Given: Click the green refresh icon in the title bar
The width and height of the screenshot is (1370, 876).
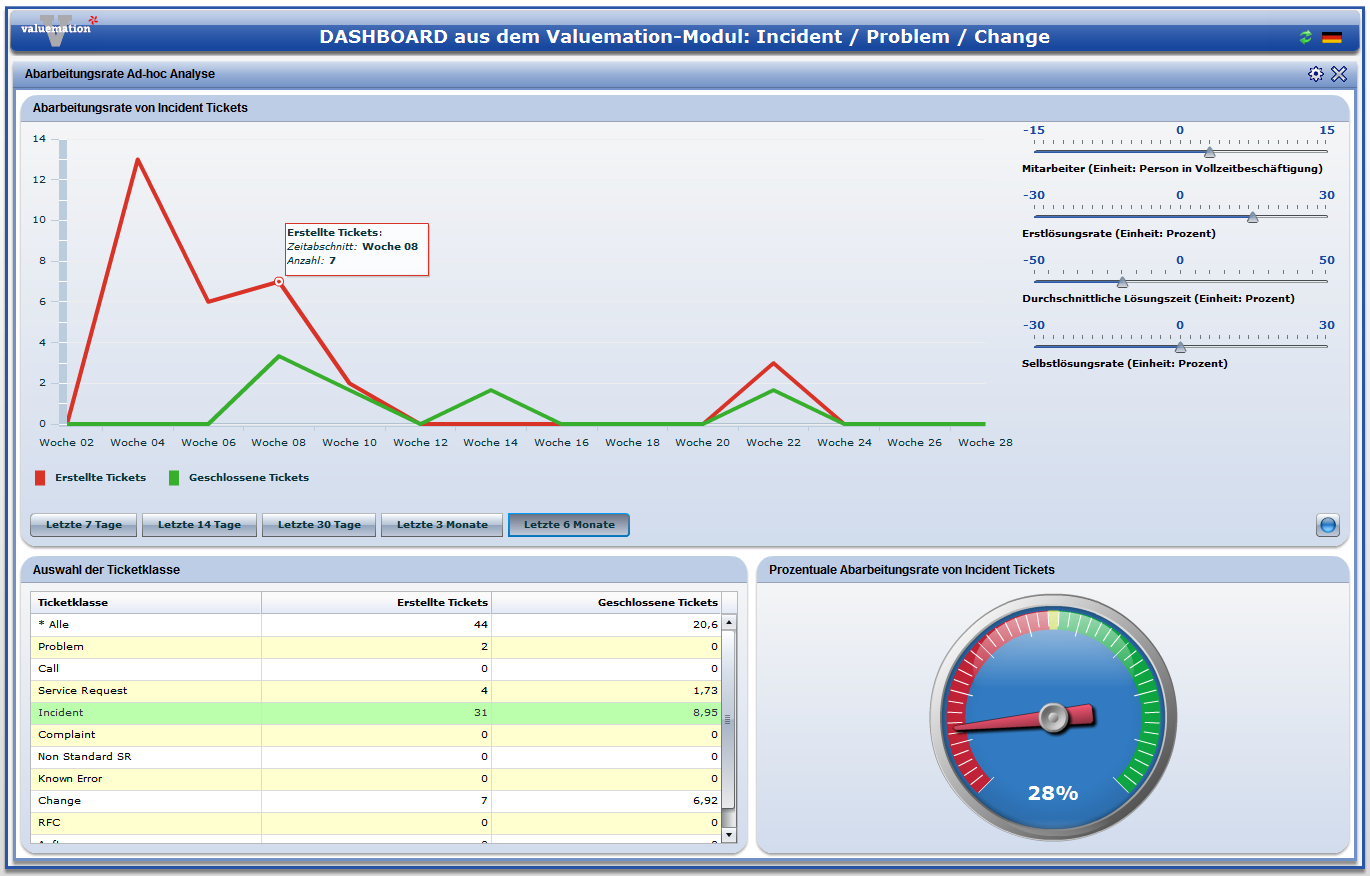Looking at the screenshot, I should pyautogui.click(x=1304, y=36).
